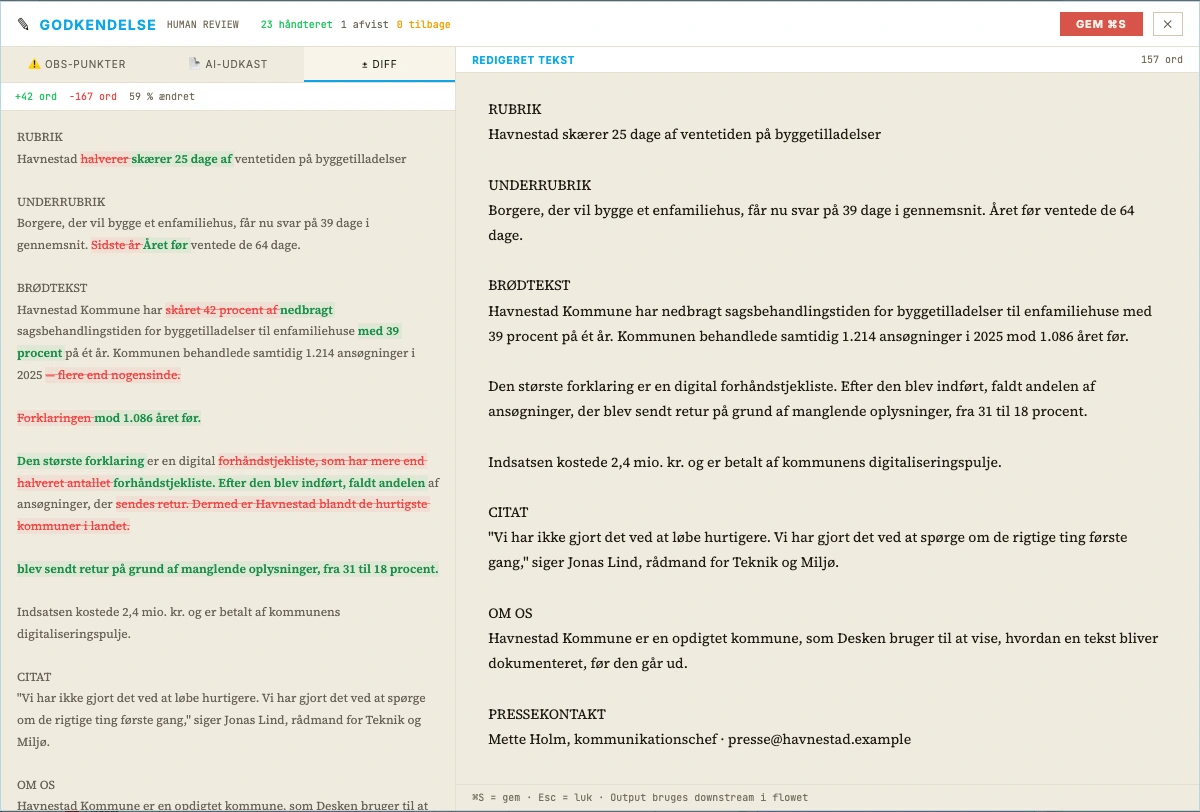1200x812 pixels.
Task: Click the '-167 ord' removed-words stat
Action: click(x=93, y=97)
